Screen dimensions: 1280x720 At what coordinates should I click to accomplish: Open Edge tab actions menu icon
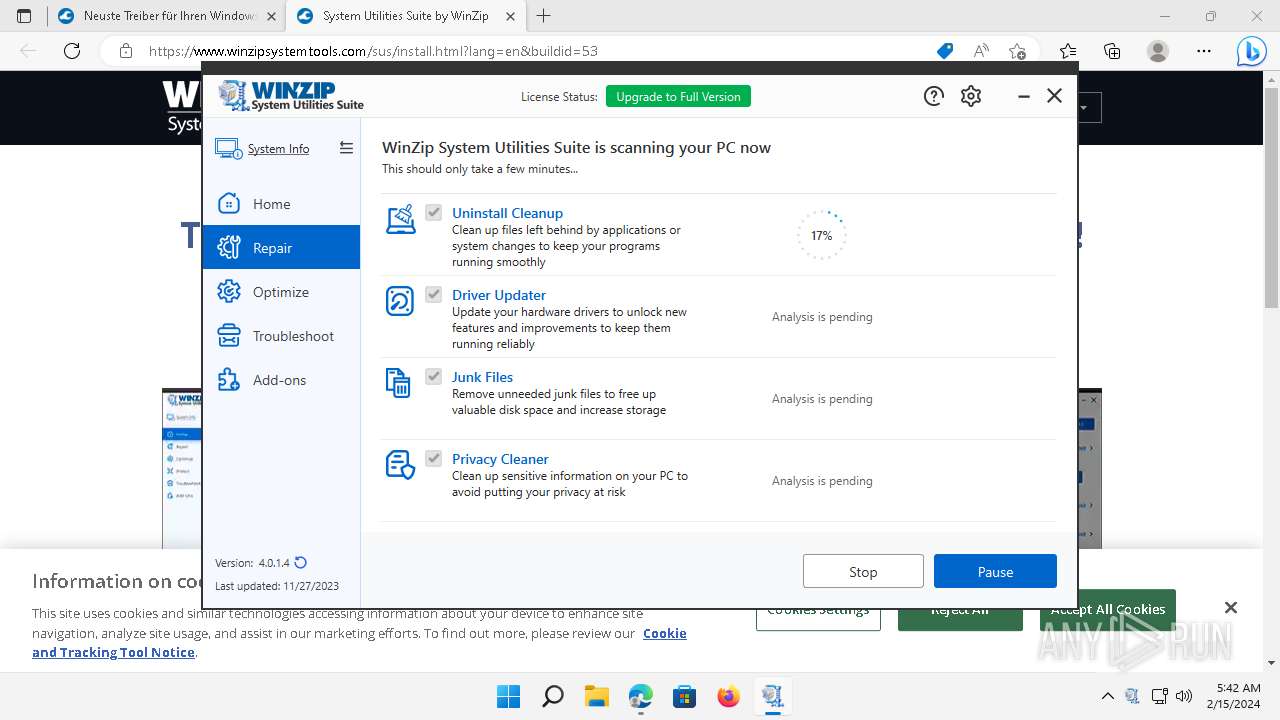pyautogui.click(x=24, y=16)
